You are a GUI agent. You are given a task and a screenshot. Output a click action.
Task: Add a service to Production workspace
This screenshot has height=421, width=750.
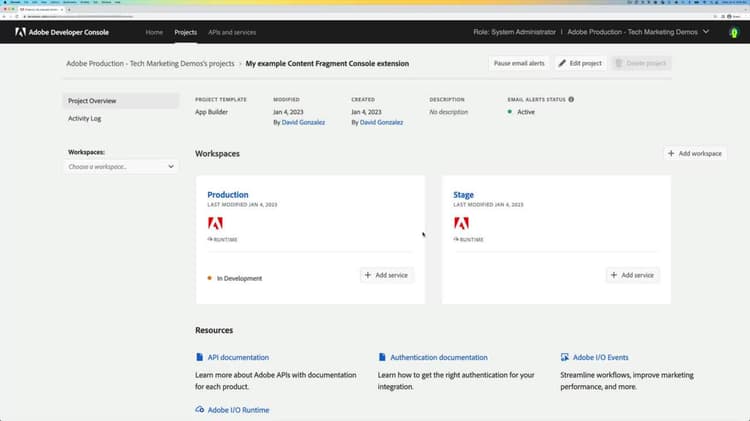[x=387, y=275]
